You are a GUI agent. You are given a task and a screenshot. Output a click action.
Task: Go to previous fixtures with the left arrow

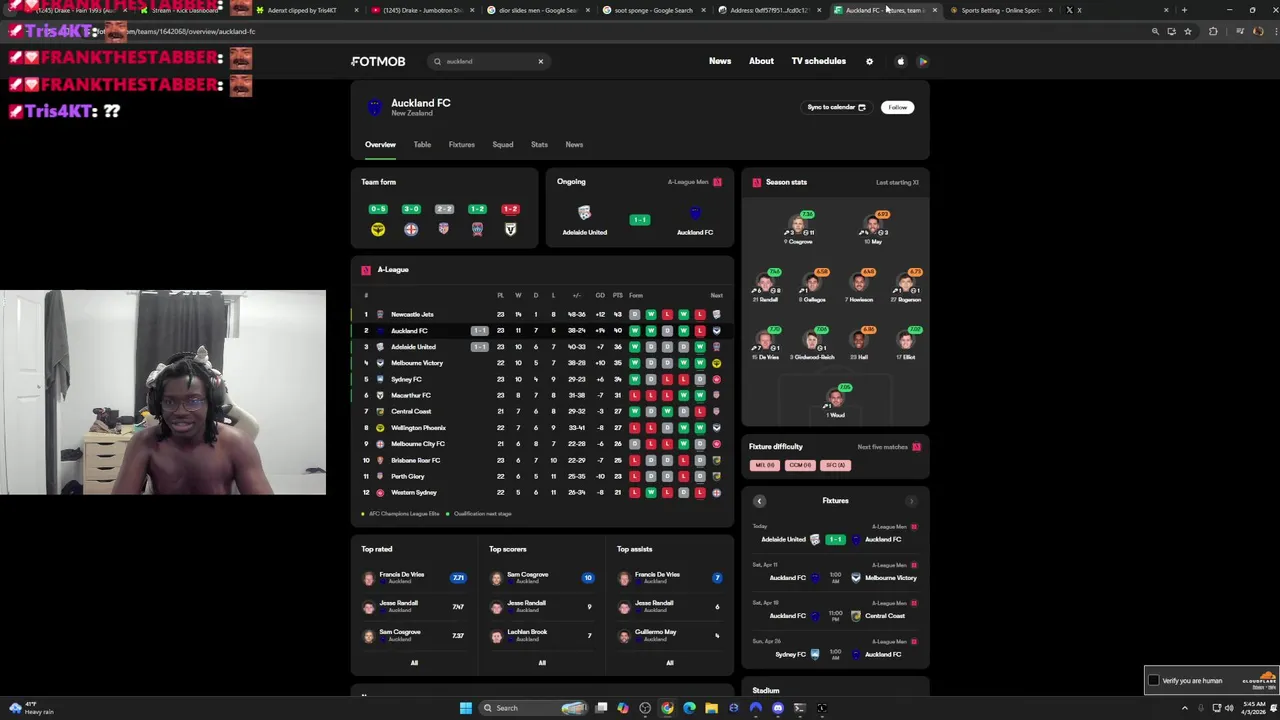pos(759,501)
